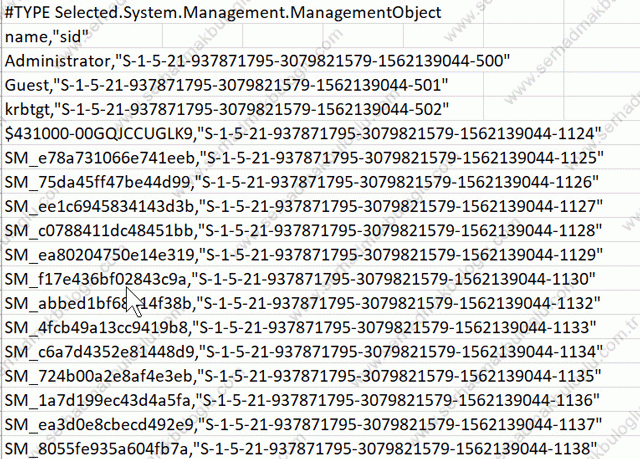Click the row ending in SID 1132
Screen dimensions: 640x459
point(303,303)
